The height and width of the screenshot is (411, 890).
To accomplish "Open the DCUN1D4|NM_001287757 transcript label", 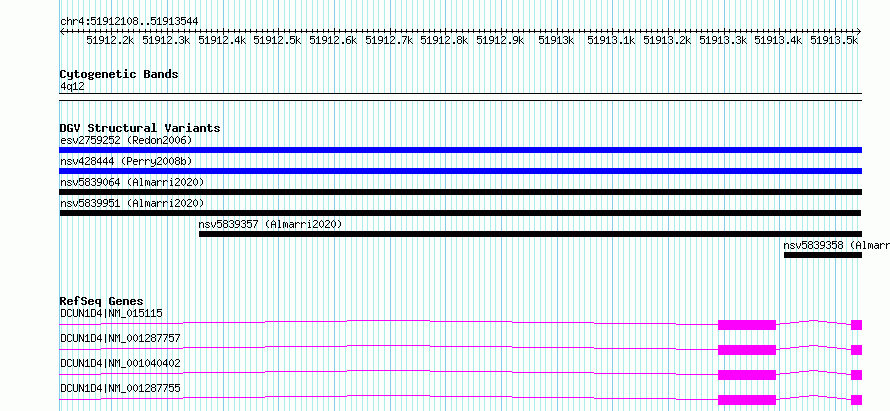I will pos(120,338).
